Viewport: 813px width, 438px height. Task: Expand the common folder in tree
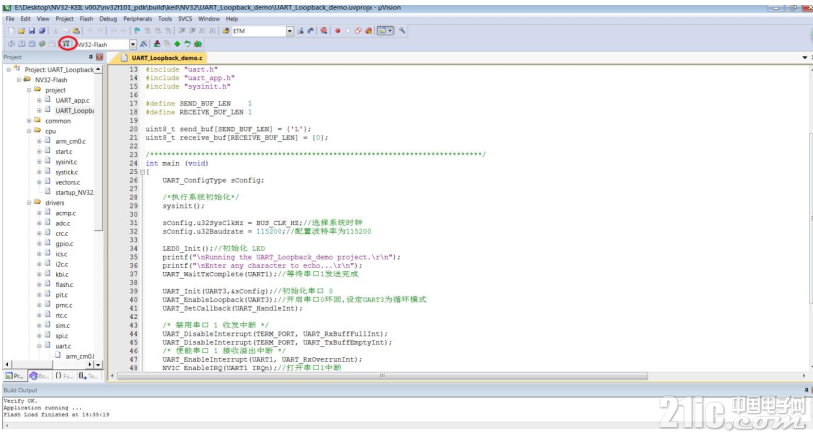pos(29,121)
